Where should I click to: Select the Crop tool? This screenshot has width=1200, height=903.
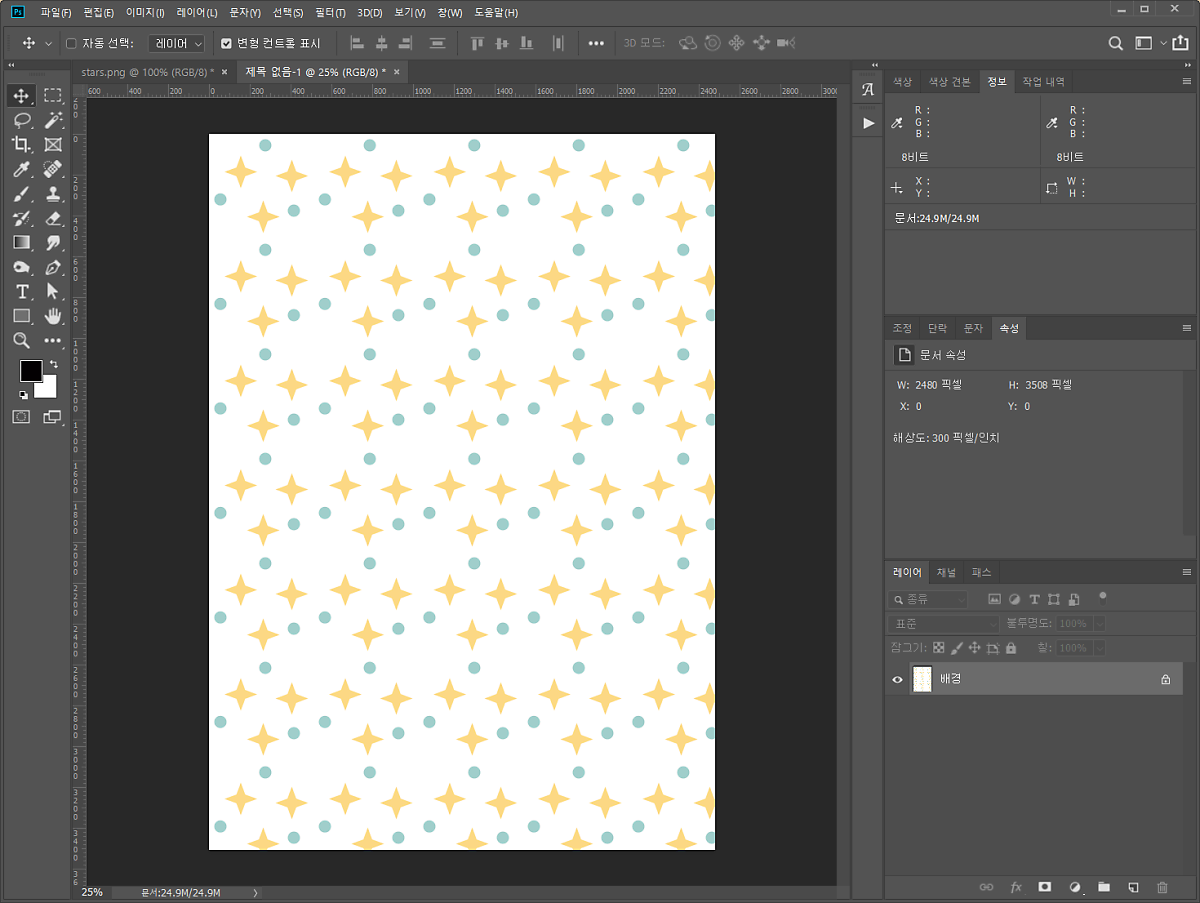(x=21, y=145)
